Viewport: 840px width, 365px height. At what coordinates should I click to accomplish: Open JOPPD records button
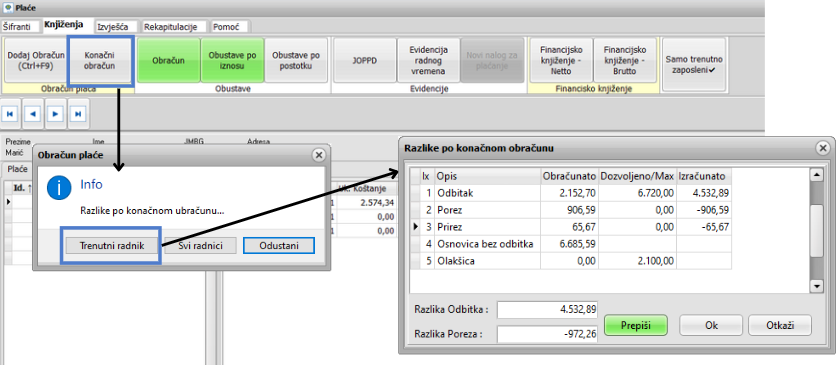[x=364, y=61]
